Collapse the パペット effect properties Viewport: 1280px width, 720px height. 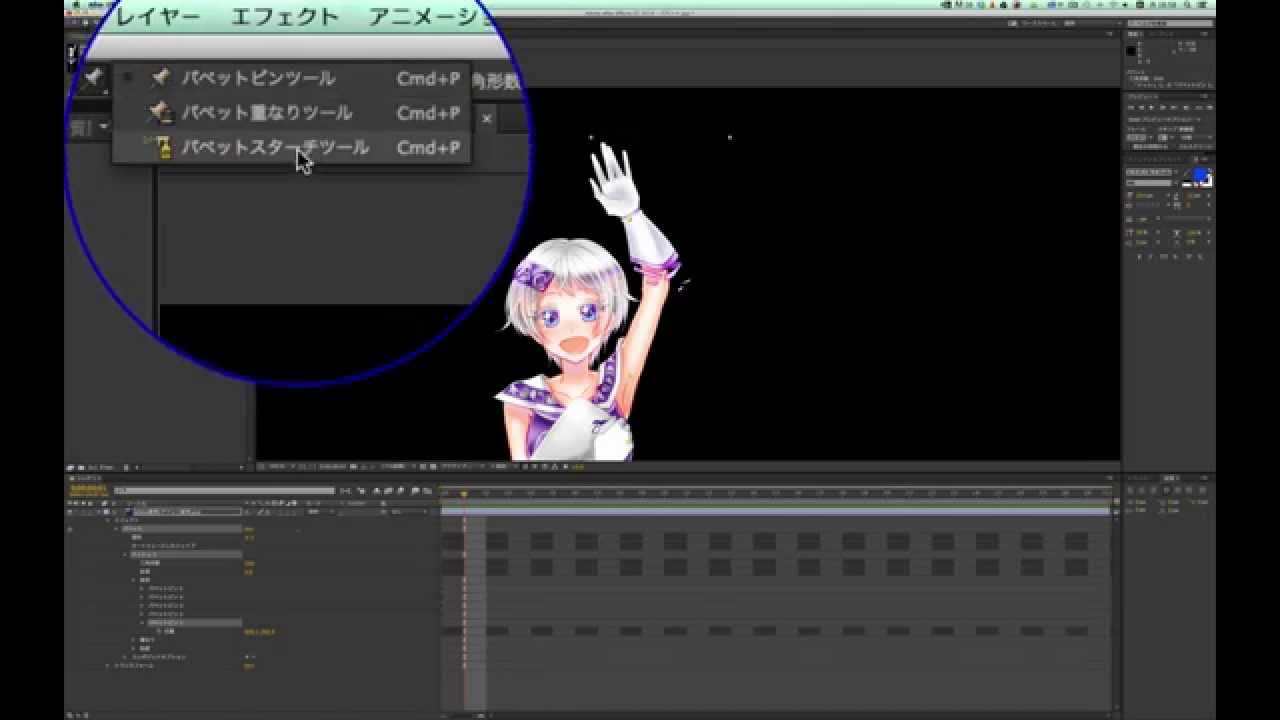(117, 529)
